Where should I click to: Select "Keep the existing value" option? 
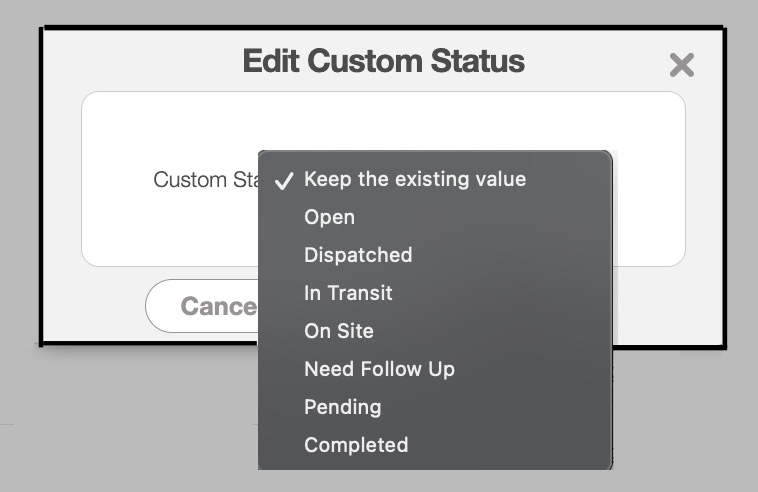tap(414, 180)
